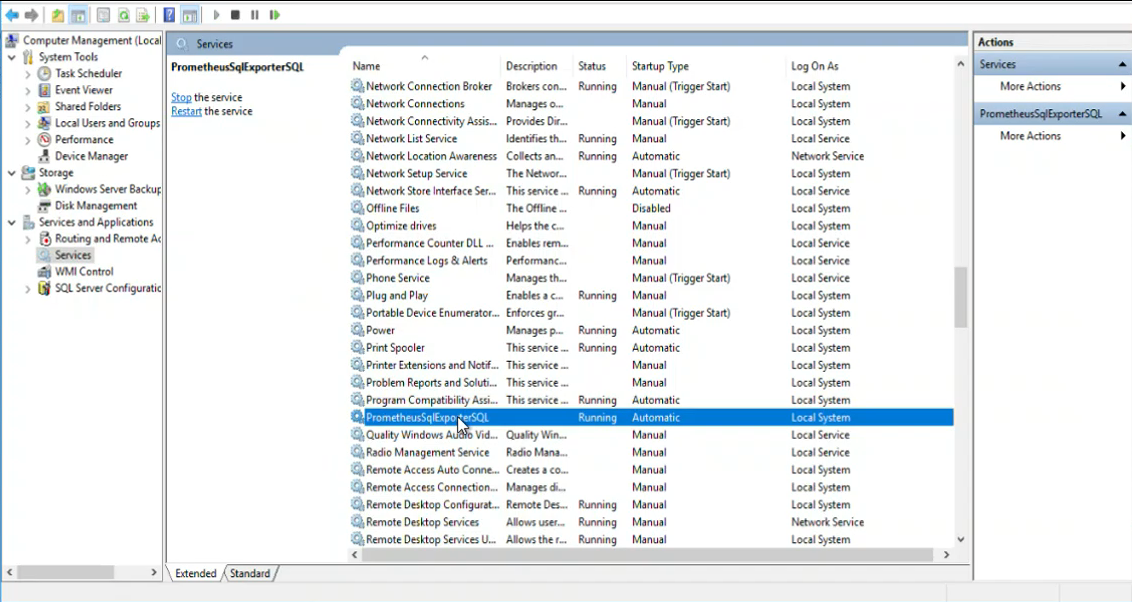Click the Restart service toolbar icon
This screenshot has height=602, width=1132.
tap(276, 14)
